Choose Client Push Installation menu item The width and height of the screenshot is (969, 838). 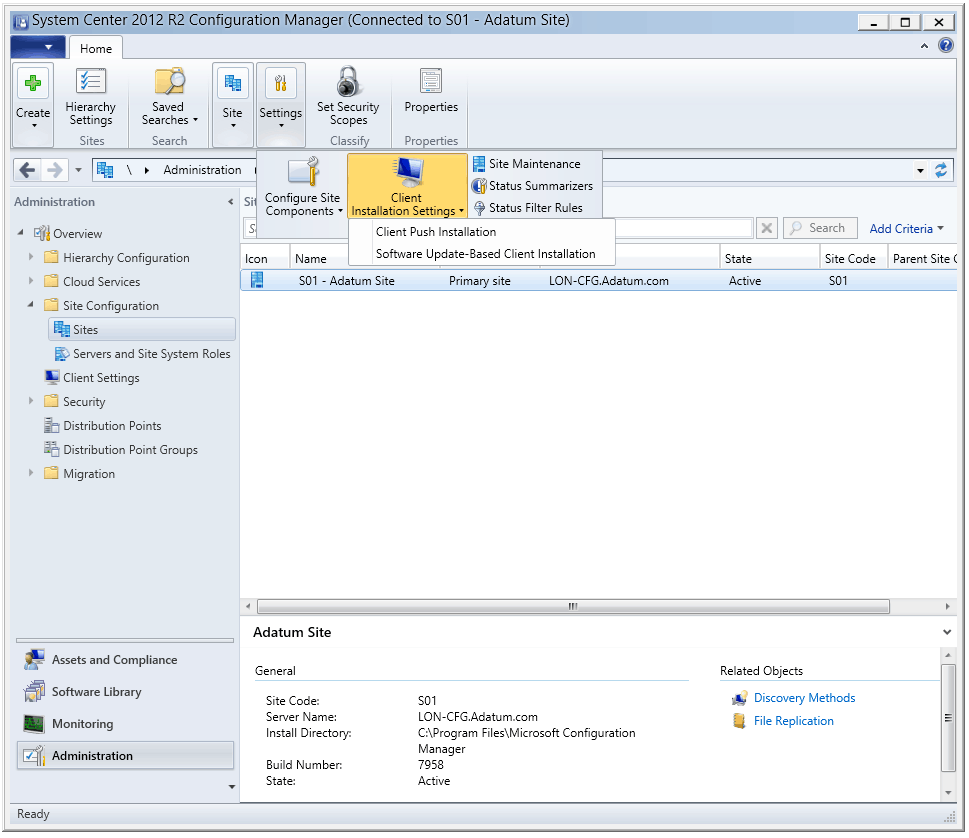point(436,232)
